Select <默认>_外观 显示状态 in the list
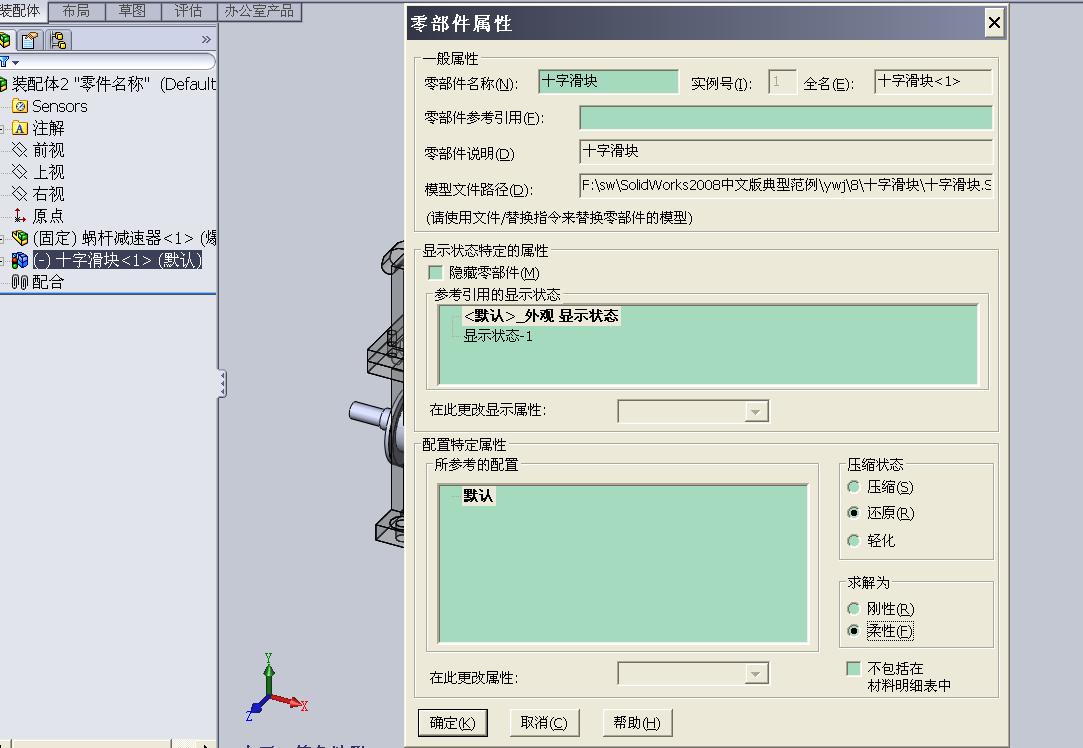This screenshot has width=1083, height=748. point(541,316)
